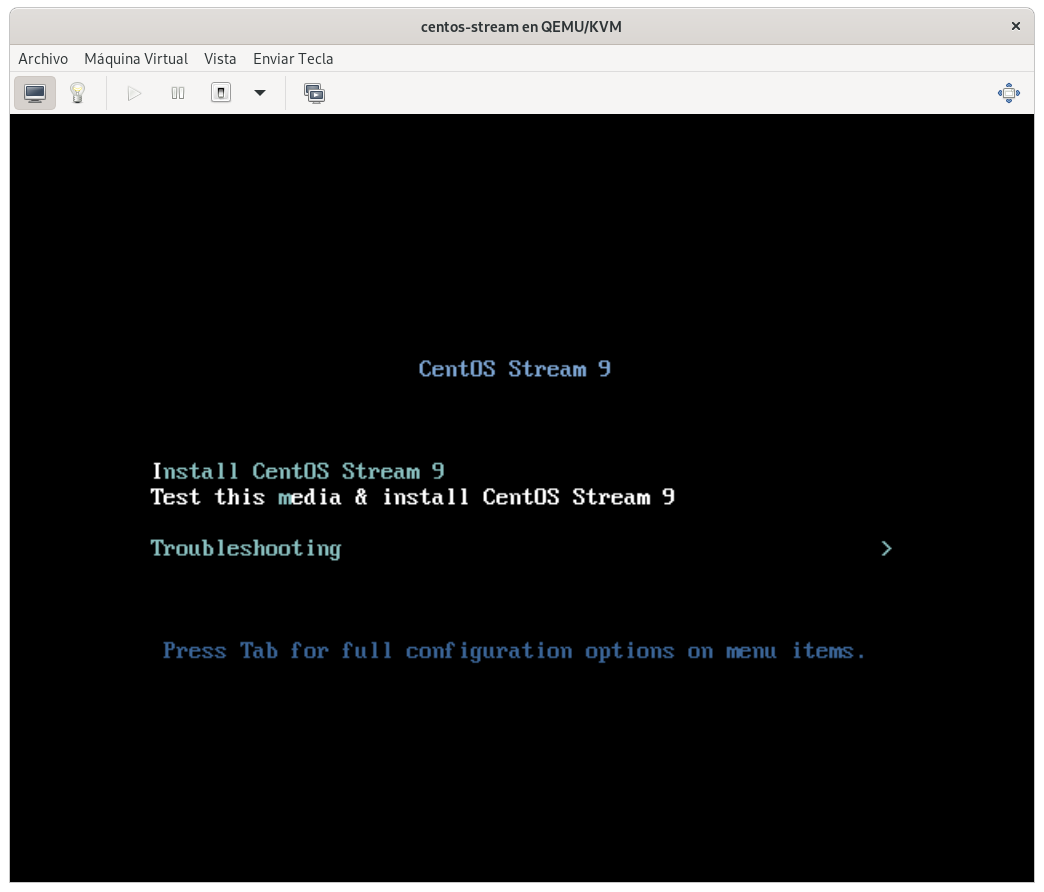Click the chevron beside Troubleshooting
Image resolution: width=1044 pixels, height=892 pixels.
(x=886, y=548)
